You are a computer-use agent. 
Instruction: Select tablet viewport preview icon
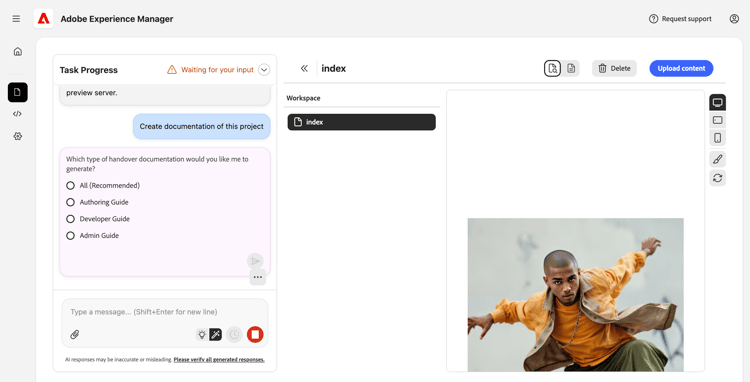tap(717, 120)
